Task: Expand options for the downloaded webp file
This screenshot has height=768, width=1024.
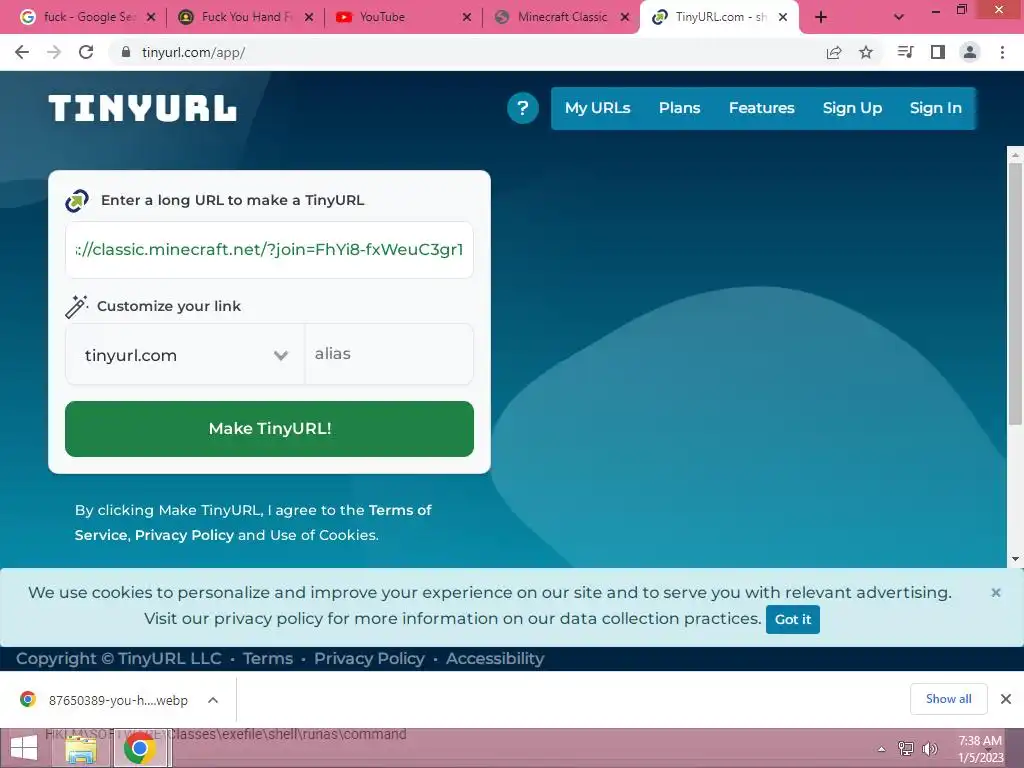Action: [x=213, y=700]
